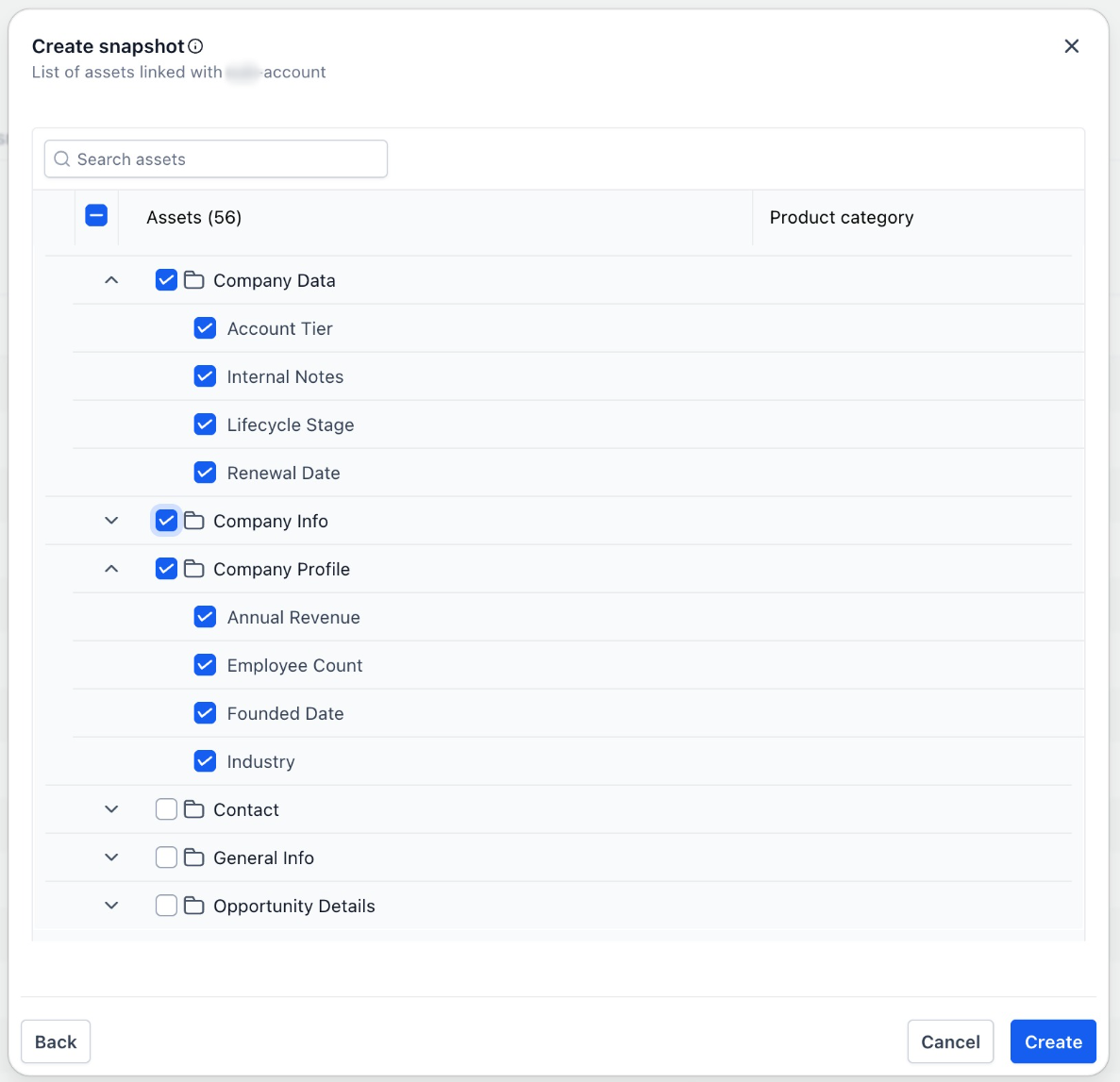Image resolution: width=1120 pixels, height=1082 pixels.
Task: Click the Create button
Action: click(x=1053, y=1041)
